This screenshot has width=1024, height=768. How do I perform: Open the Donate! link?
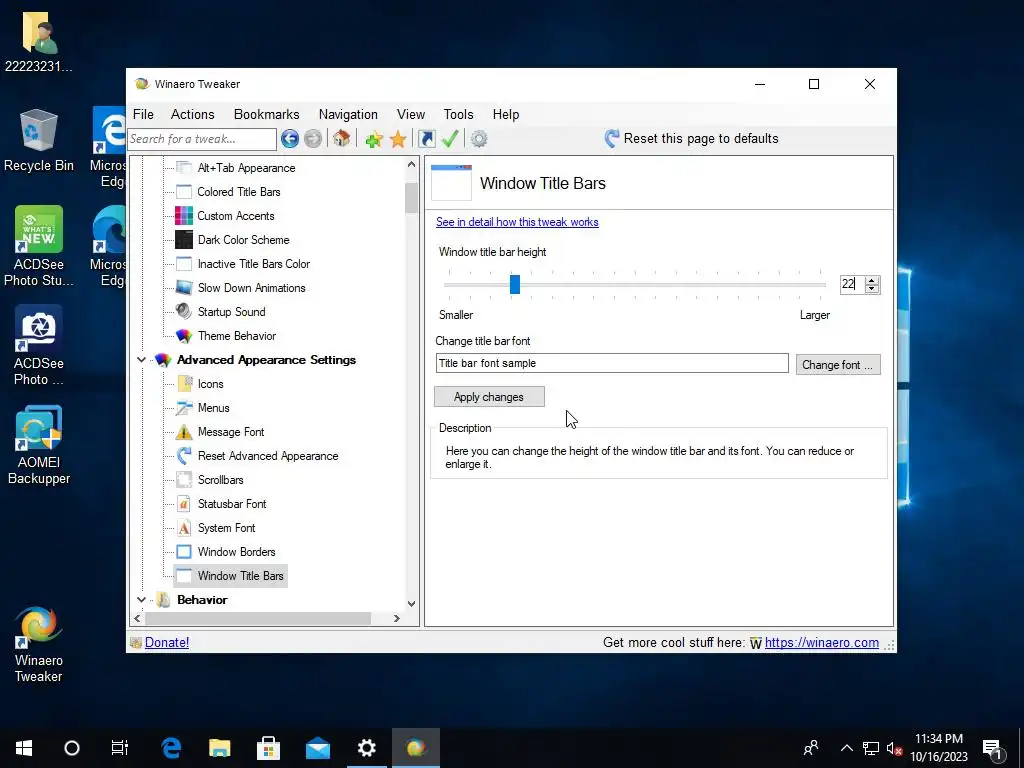click(167, 643)
